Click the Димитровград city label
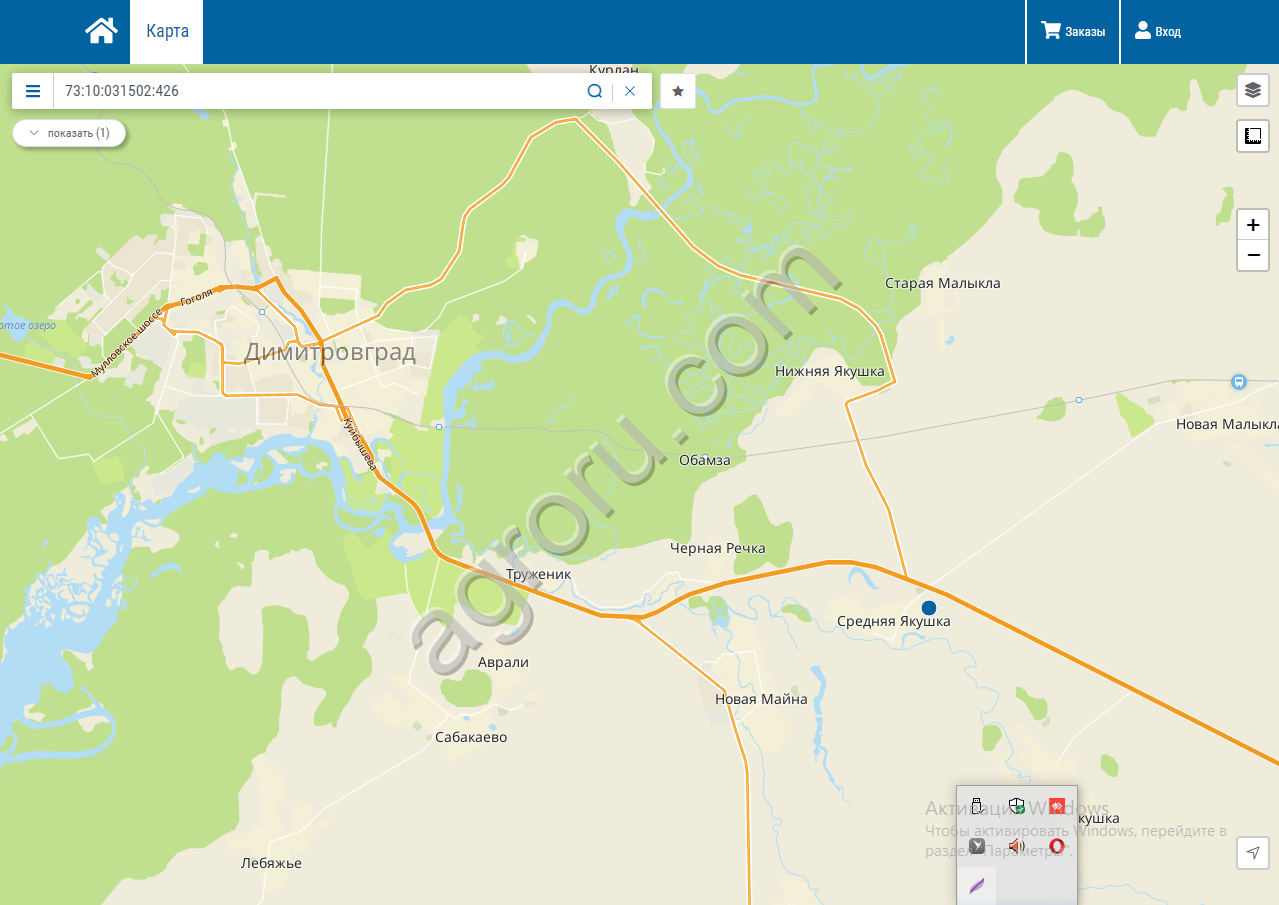Viewport: 1279px width, 905px height. [330, 352]
